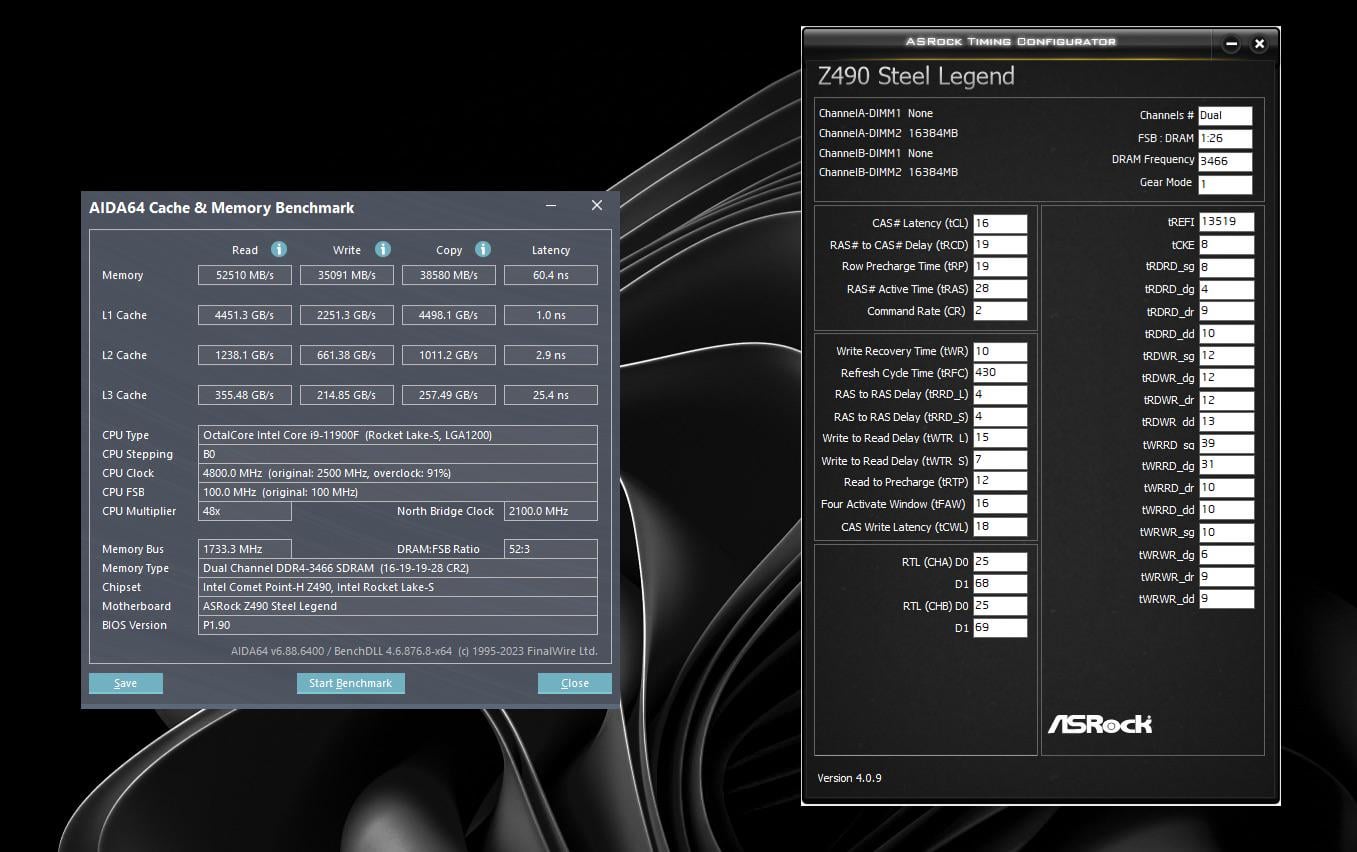Select the Read to Precharge (tRTP) field

[x=1000, y=482]
